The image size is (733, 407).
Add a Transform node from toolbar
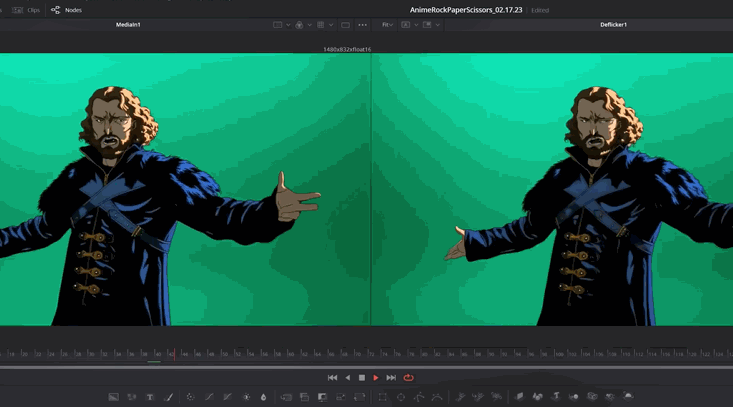pos(359,397)
